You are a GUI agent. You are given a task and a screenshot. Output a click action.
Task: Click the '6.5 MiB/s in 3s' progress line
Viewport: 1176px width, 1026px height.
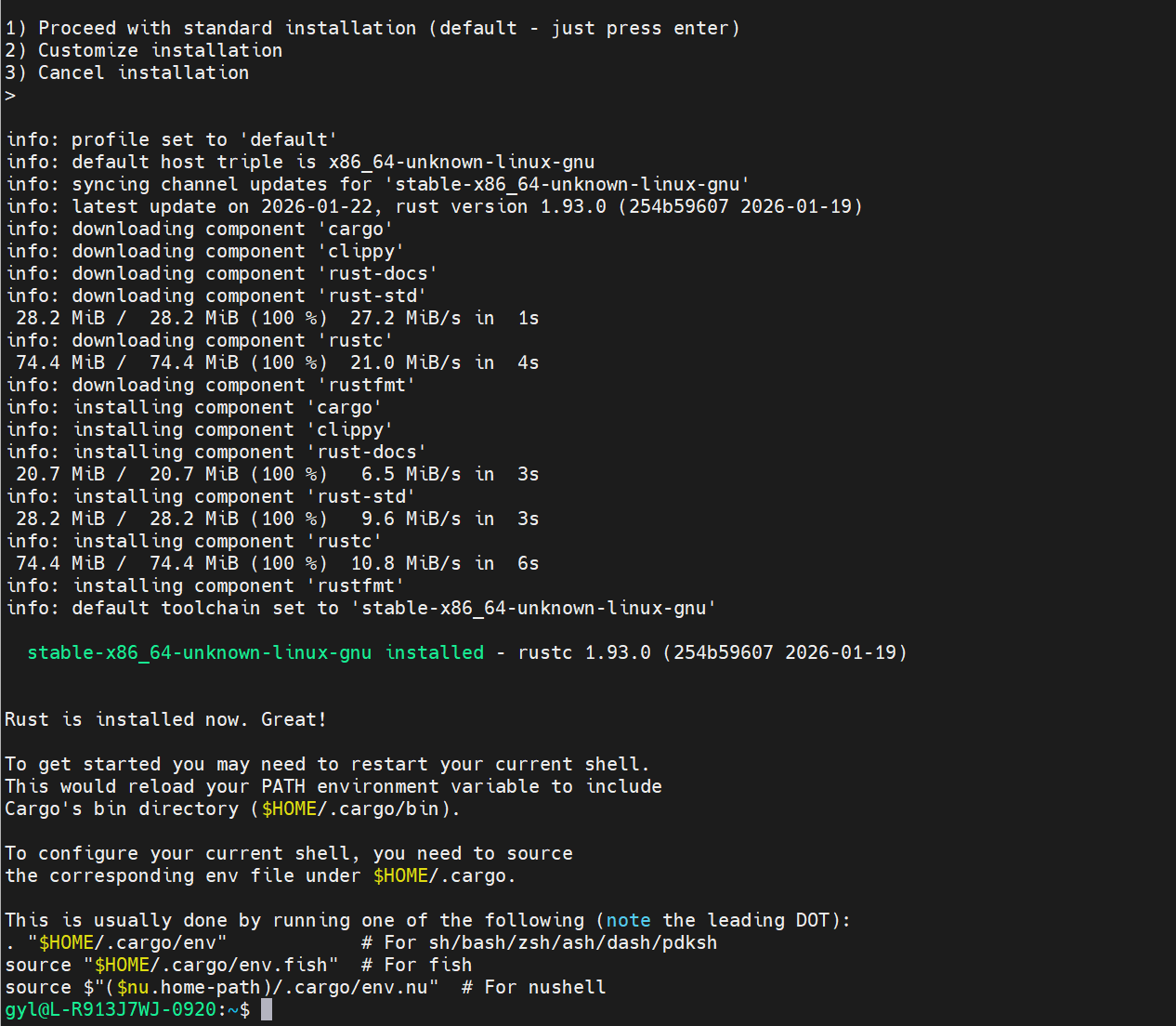click(277, 474)
